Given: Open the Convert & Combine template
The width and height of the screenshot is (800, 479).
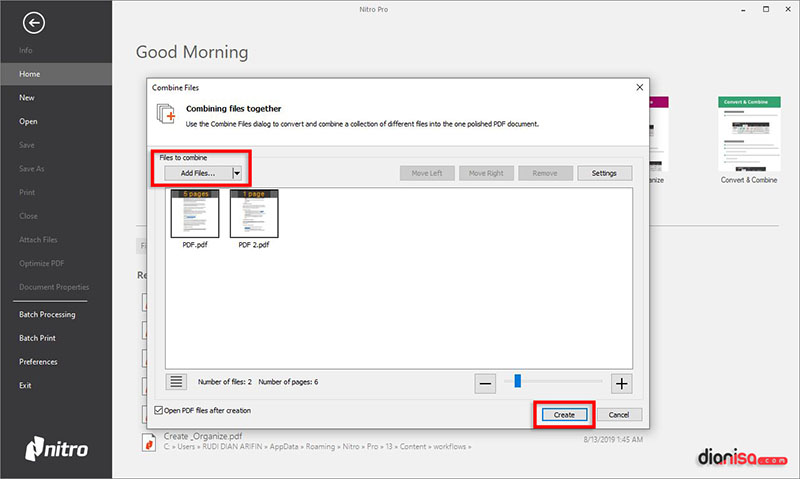Looking at the screenshot, I should [x=749, y=140].
